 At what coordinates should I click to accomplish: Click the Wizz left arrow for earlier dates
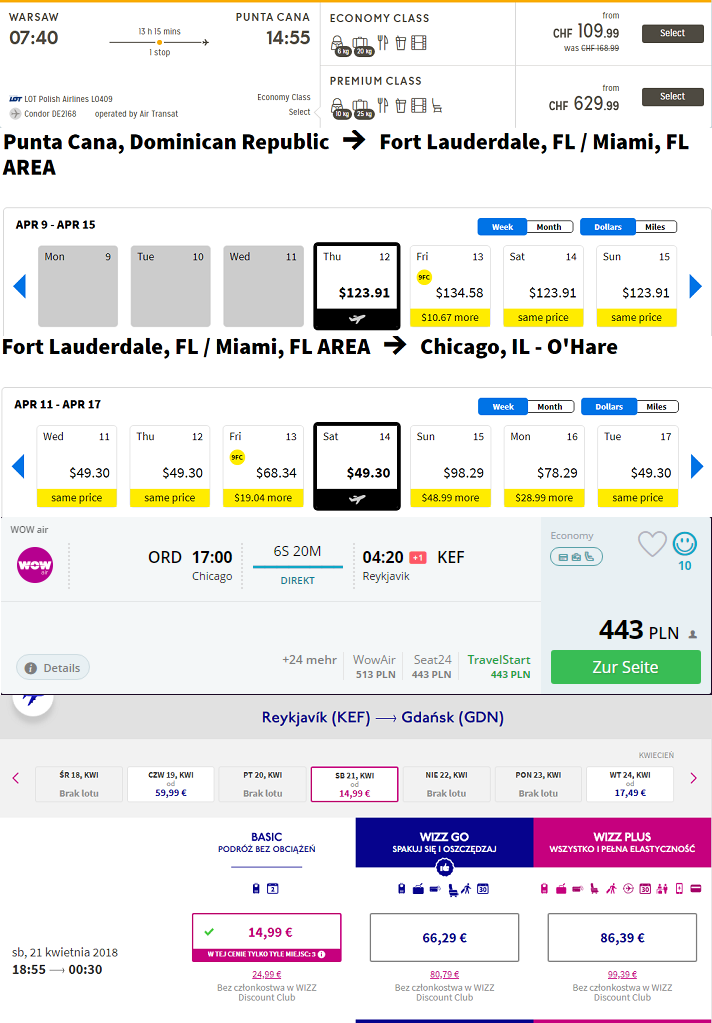pyautogui.click(x=16, y=778)
